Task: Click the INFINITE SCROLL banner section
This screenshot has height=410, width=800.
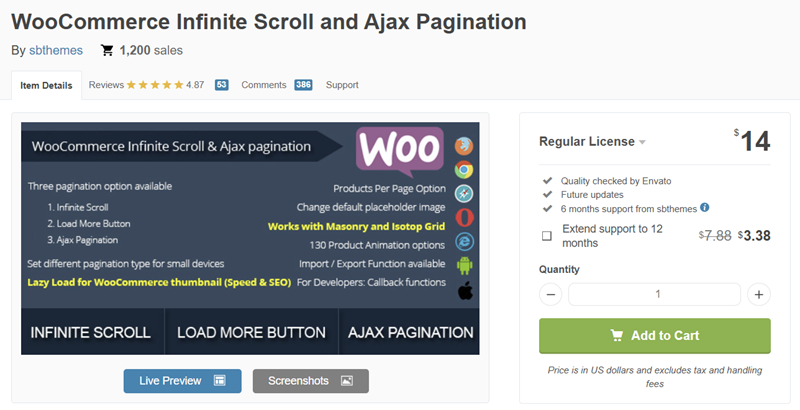Action: pyautogui.click(x=92, y=331)
